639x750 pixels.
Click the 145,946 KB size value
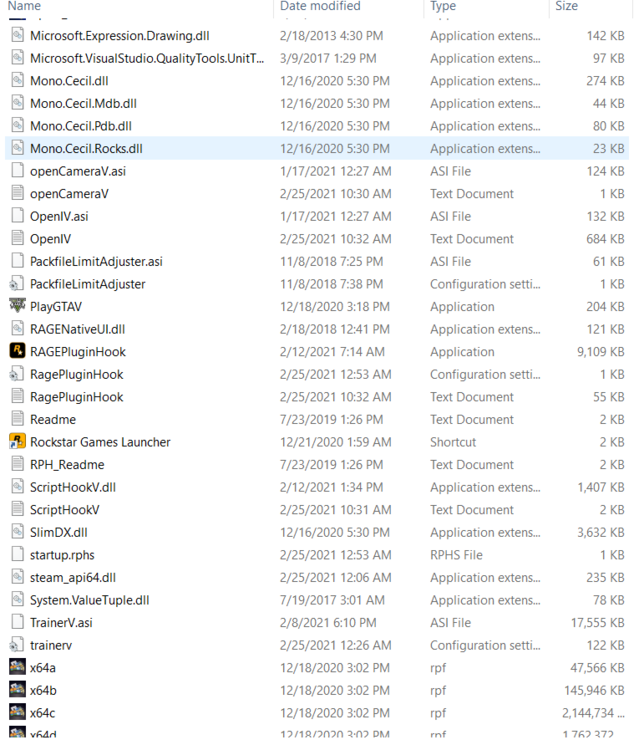[x=594, y=690]
